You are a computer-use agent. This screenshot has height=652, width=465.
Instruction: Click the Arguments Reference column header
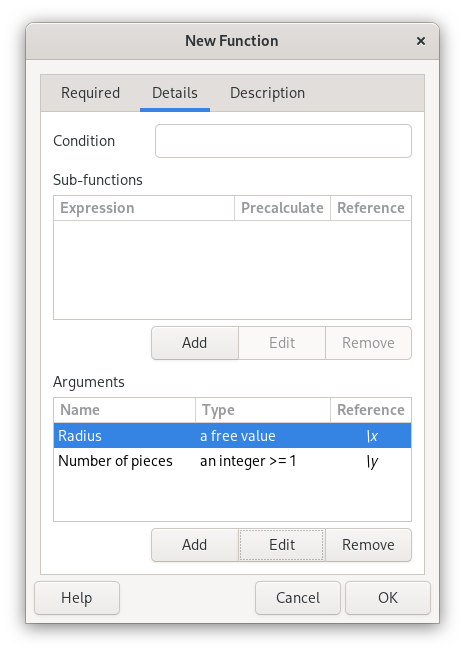point(371,410)
